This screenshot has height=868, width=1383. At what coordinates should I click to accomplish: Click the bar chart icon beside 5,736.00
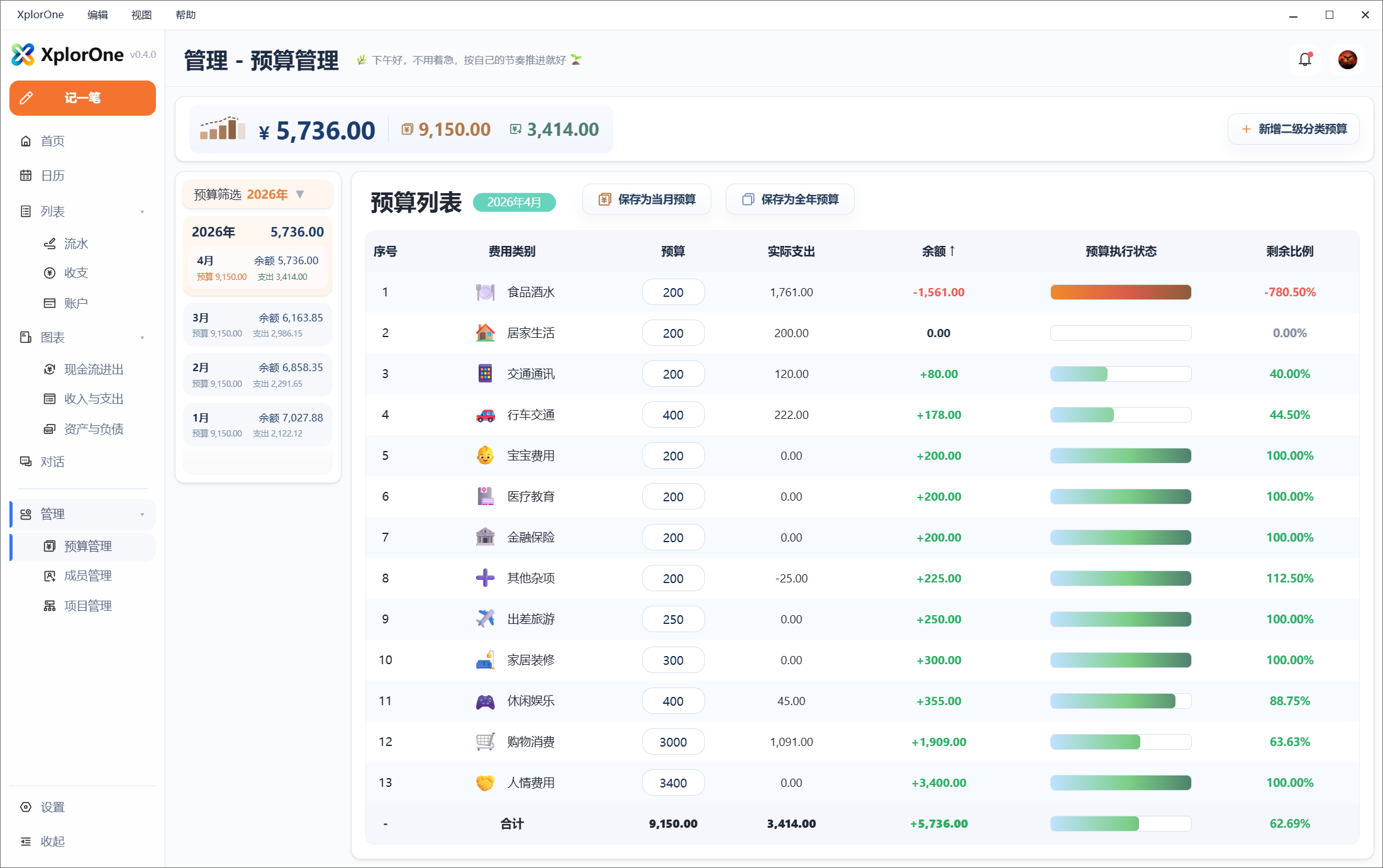(x=222, y=128)
